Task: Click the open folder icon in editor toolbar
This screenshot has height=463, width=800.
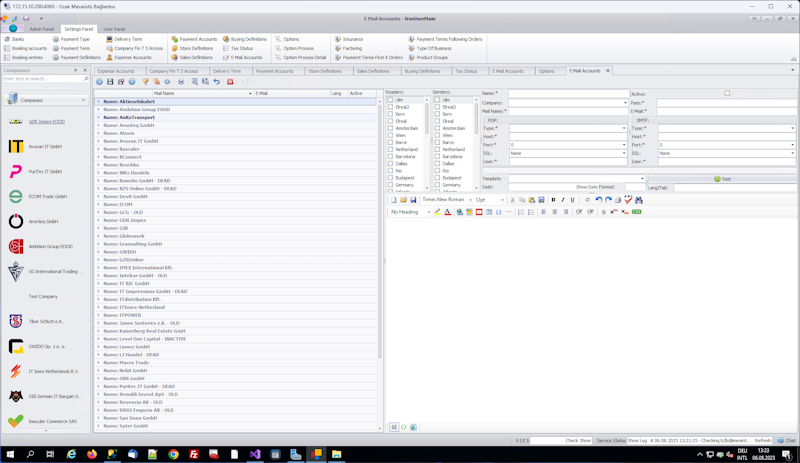Action: click(403, 200)
